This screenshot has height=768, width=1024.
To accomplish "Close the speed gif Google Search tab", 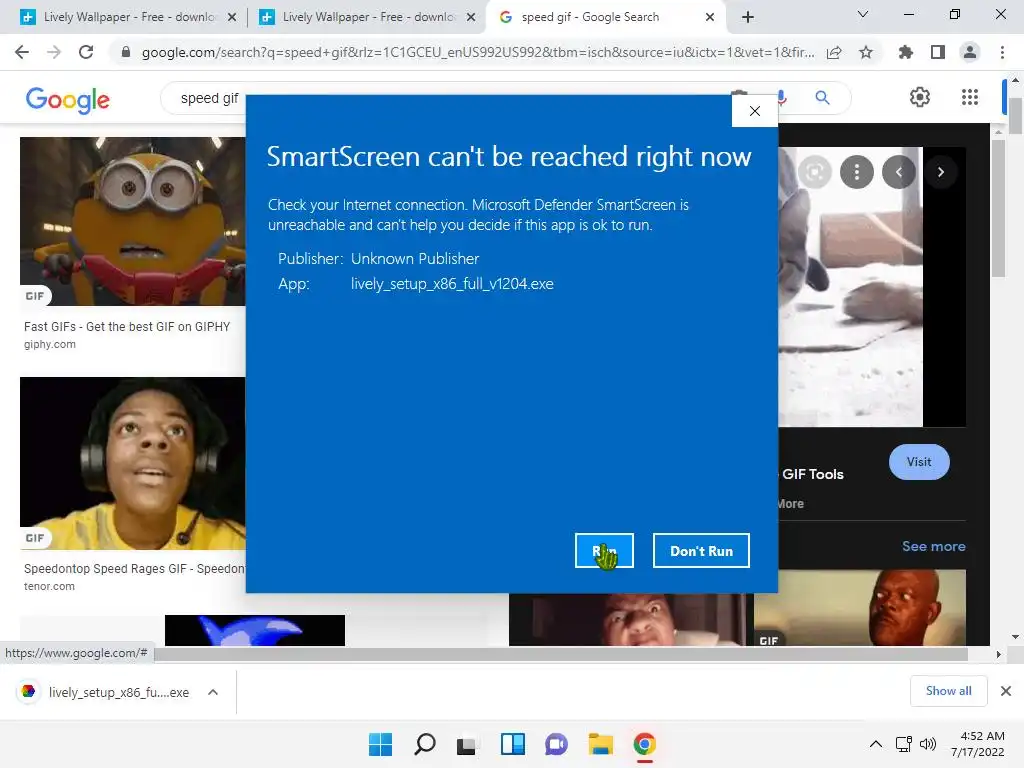I will tap(710, 18).
